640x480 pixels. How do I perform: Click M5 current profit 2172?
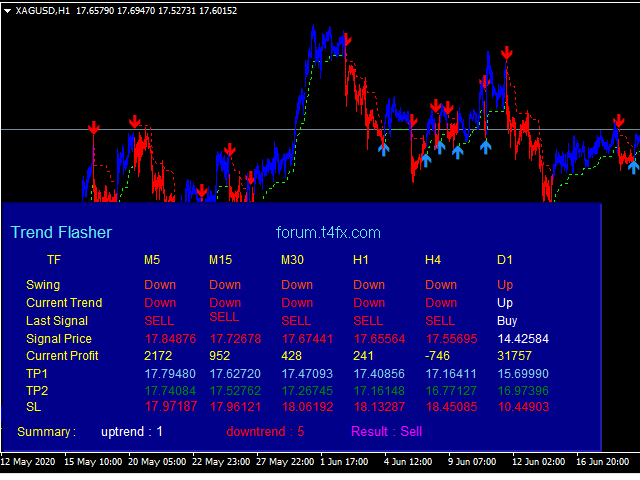click(x=158, y=356)
